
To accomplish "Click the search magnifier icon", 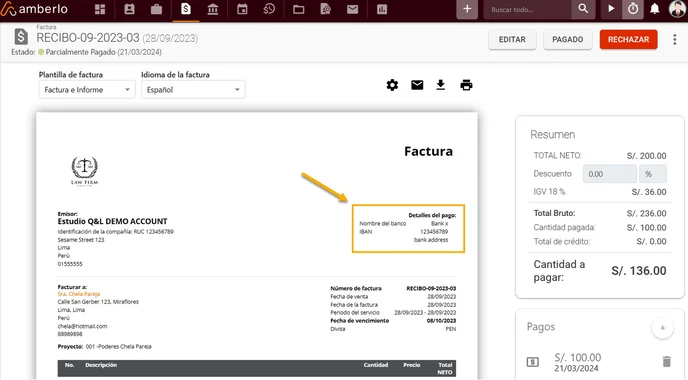I will [x=583, y=9].
